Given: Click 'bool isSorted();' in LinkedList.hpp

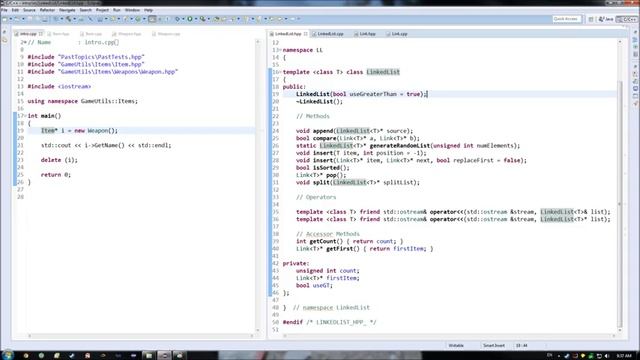Looking at the screenshot, I should coord(323,168).
